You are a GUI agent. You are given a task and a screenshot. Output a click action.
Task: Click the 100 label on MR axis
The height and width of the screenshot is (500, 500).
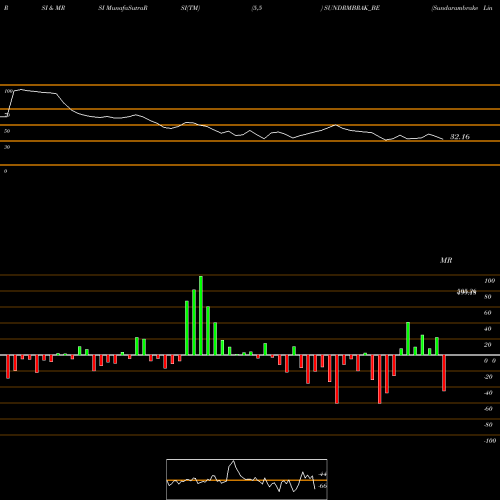pos(489,281)
